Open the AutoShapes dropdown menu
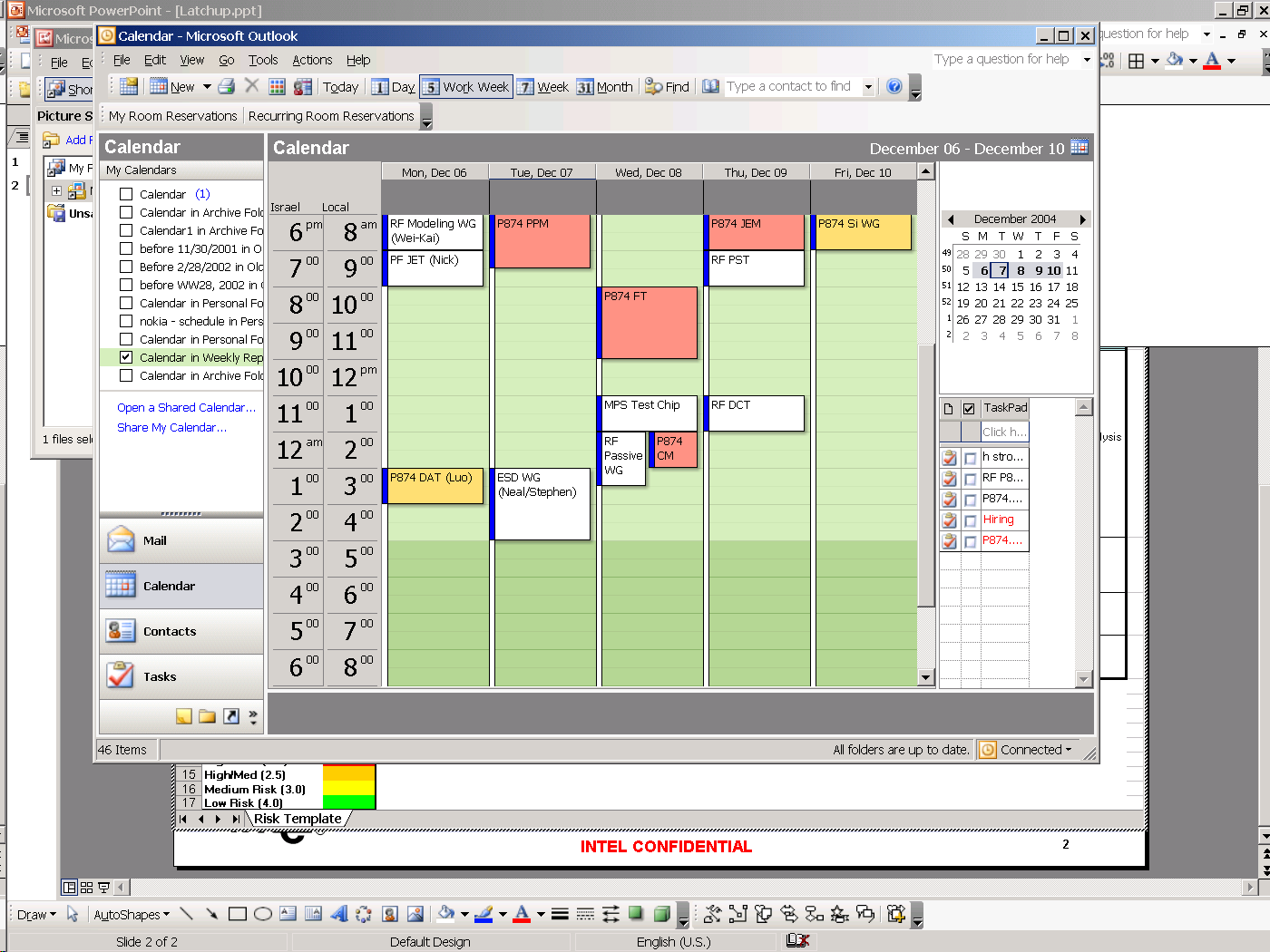The image size is (1270, 952). [x=132, y=915]
